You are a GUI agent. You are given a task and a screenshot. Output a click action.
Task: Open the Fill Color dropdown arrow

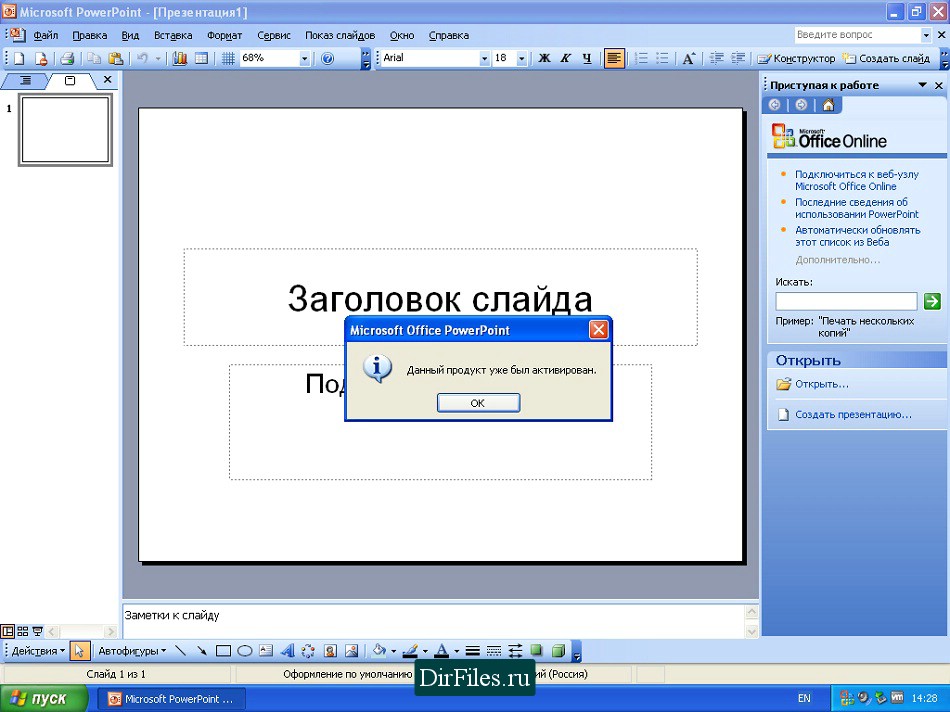click(394, 651)
